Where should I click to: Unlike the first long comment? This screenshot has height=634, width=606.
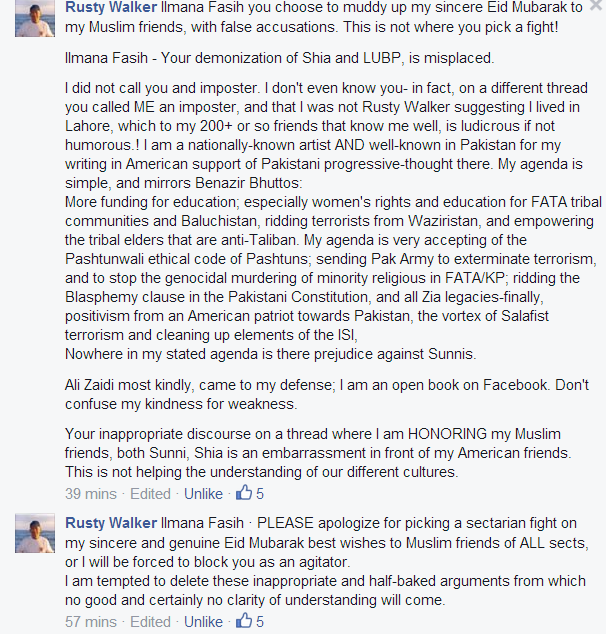[203, 494]
